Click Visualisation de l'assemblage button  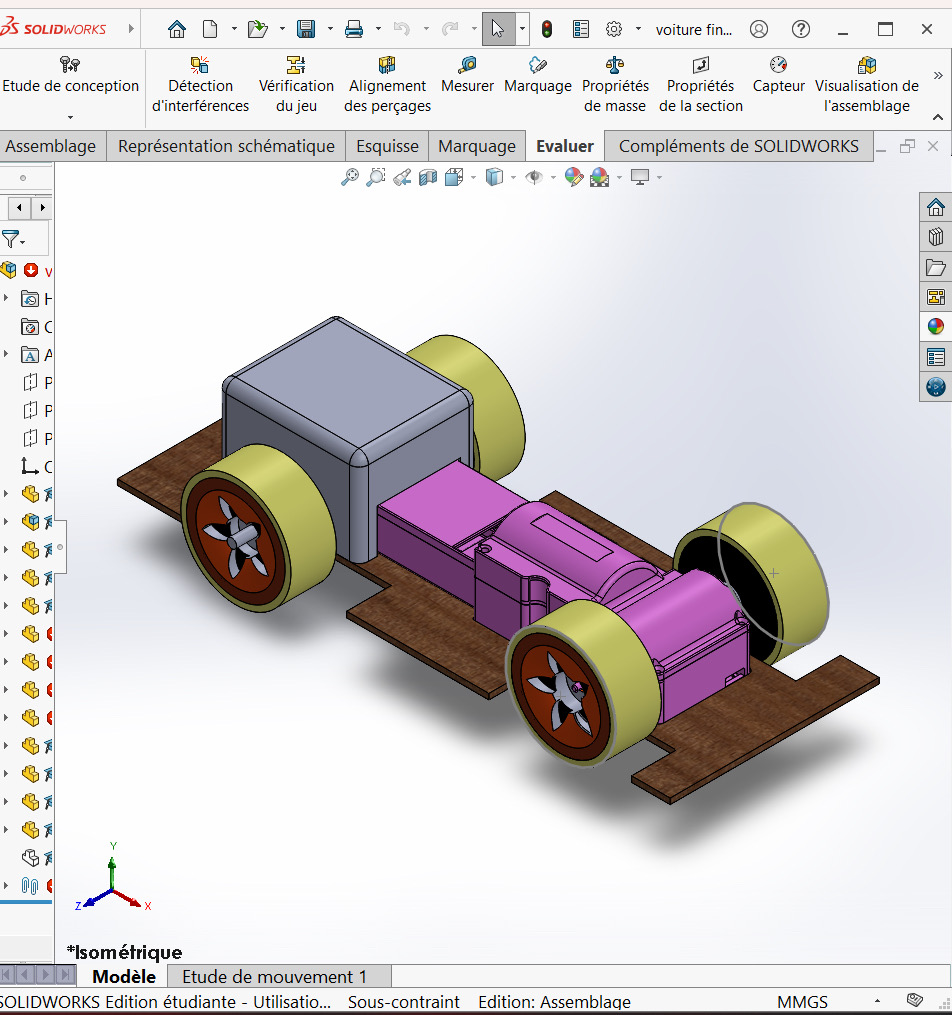pyautogui.click(x=866, y=85)
